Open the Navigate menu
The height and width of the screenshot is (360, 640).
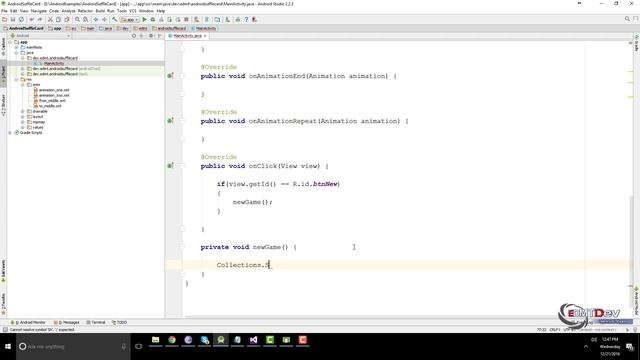click(x=39, y=11)
